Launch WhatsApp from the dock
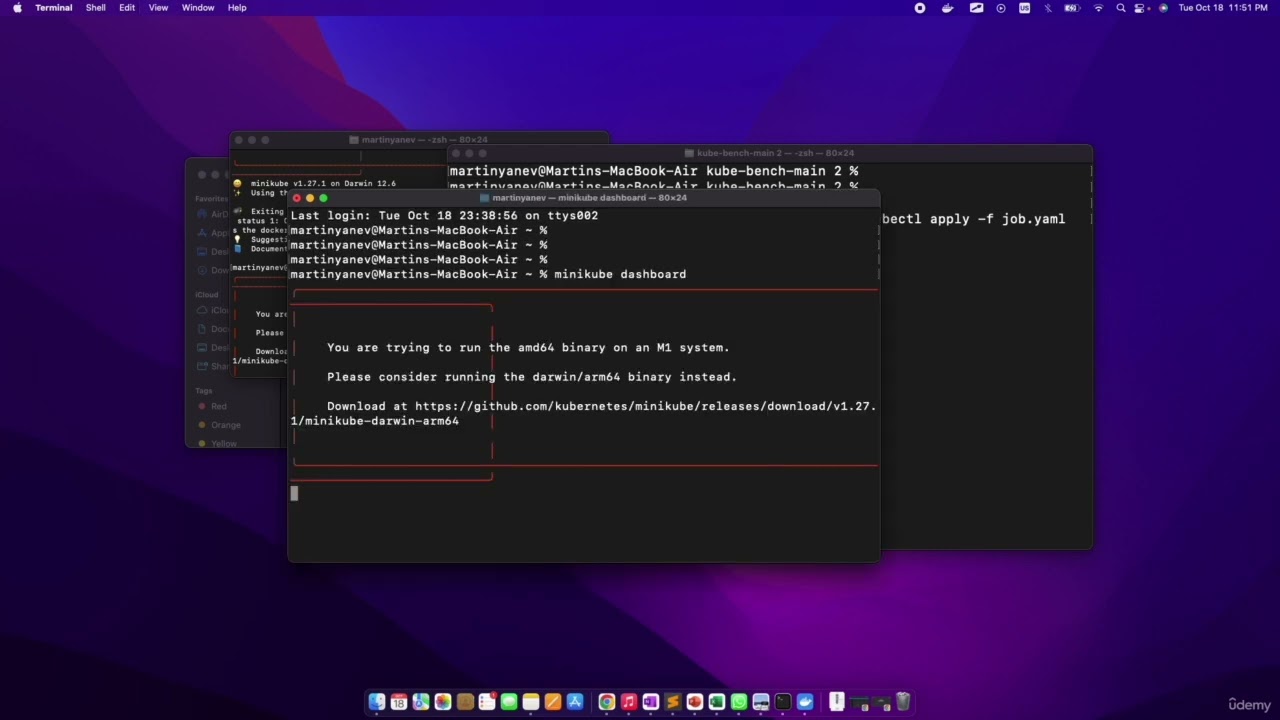This screenshot has height=720, width=1280. [x=739, y=702]
